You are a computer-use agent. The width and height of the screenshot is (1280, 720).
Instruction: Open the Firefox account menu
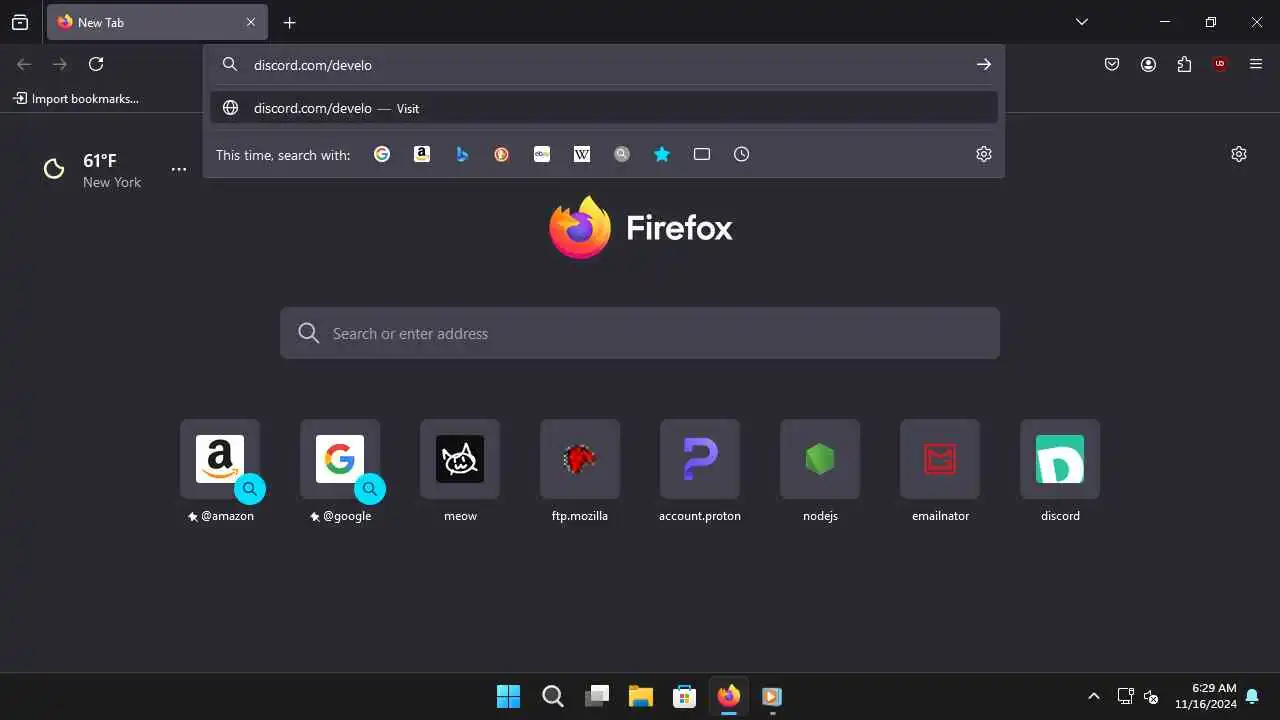pos(1148,64)
